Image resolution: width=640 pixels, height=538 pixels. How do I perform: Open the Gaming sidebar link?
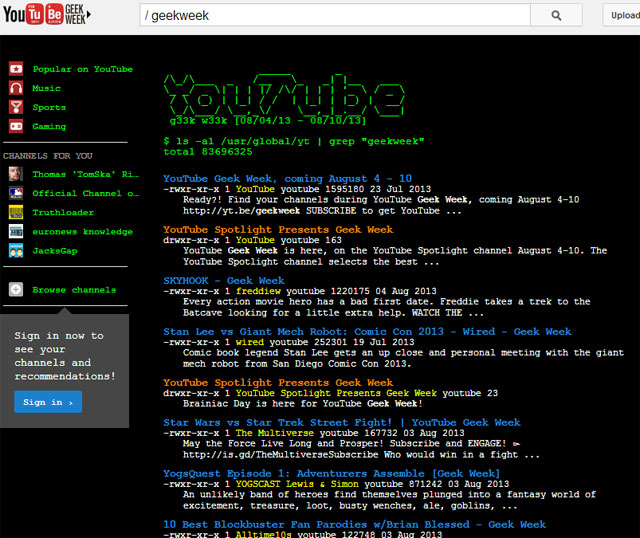click(x=49, y=127)
